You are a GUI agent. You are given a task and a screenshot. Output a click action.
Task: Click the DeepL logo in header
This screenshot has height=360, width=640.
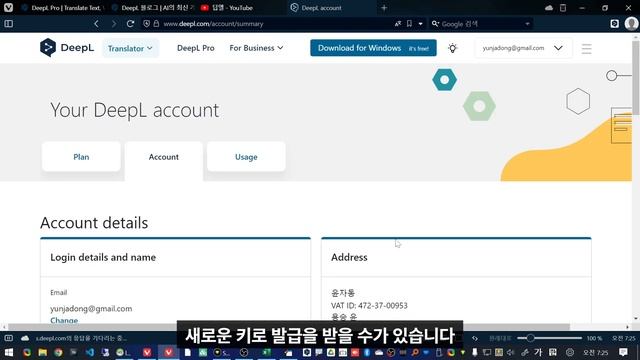click(x=67, y=48)
